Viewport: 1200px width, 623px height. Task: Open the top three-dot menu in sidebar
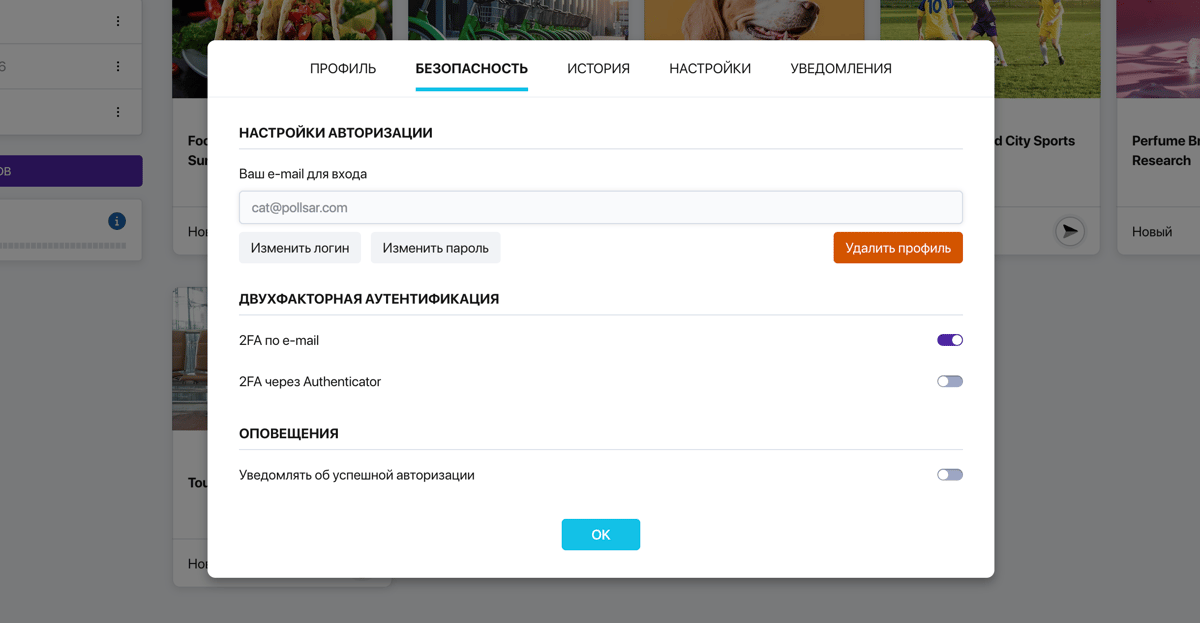click(118, 21)
